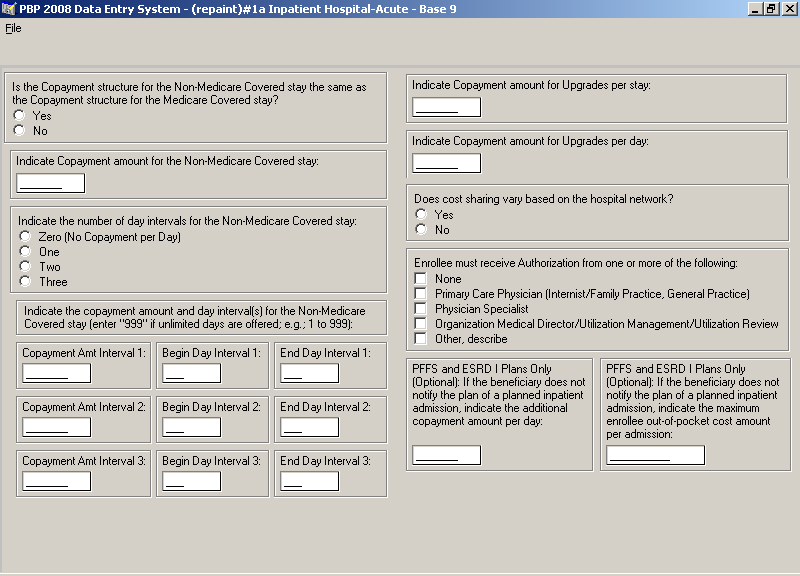800x576 pixels.
Task: Click Begin Day Interval 3 field
Action: [191, 481]
